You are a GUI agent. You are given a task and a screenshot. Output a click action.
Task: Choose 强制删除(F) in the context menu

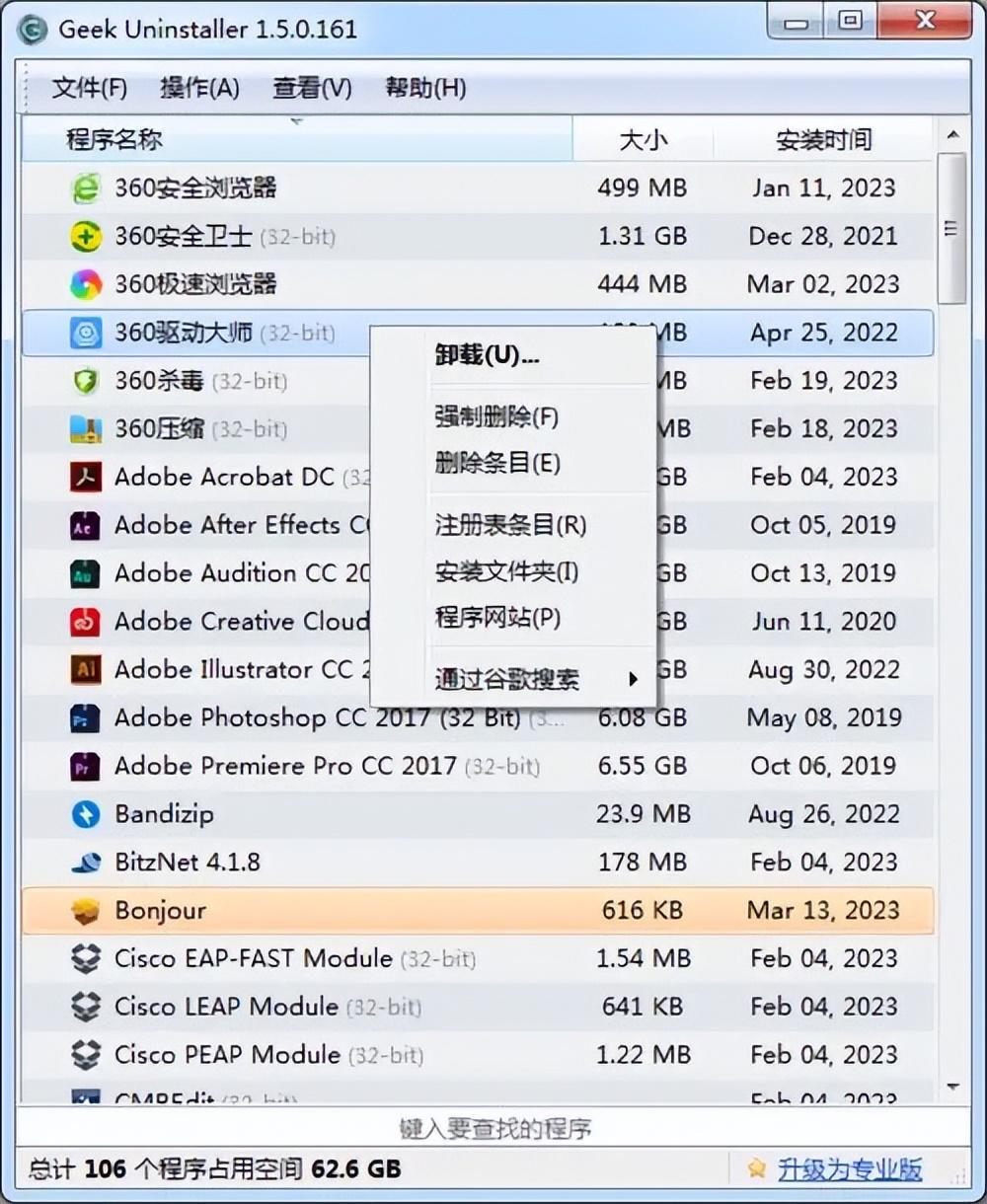(512, 416)
